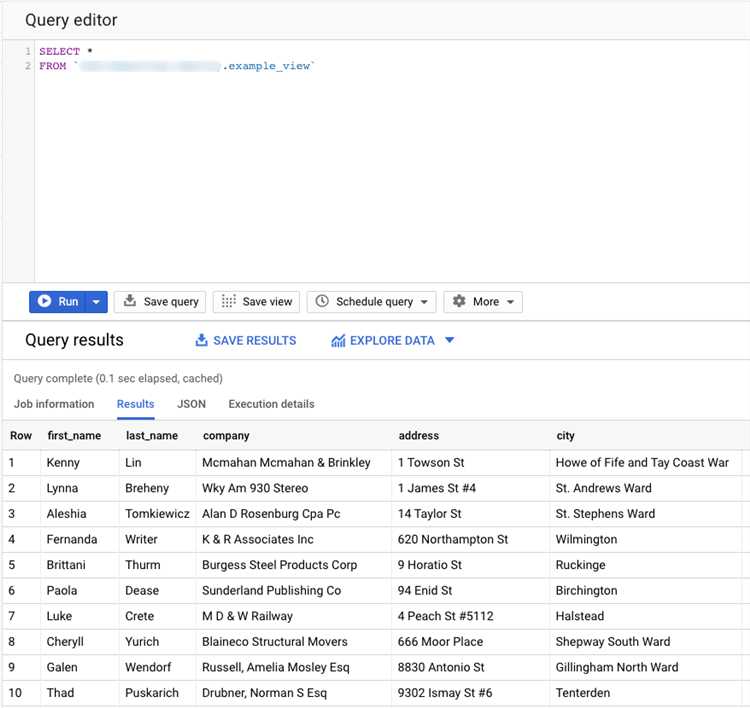
Task: Click the Save Results download icon
Action: coord(201,341)
